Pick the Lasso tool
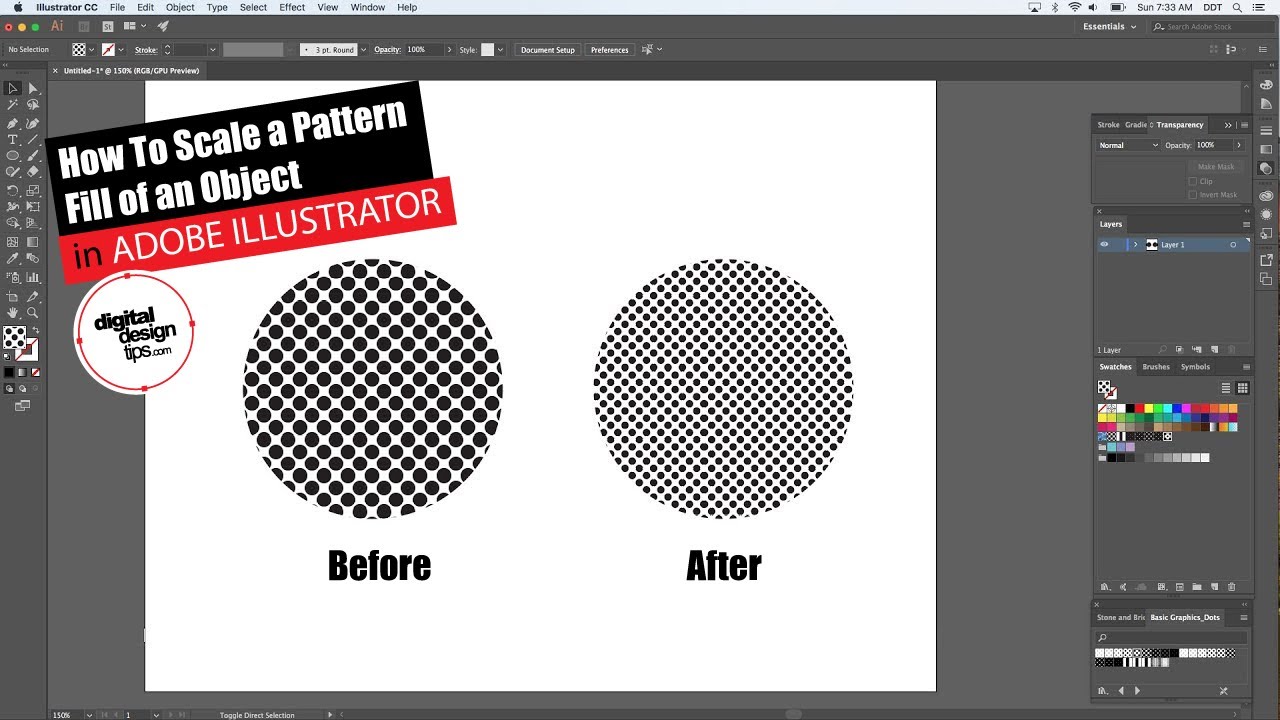 coord(32,105)
